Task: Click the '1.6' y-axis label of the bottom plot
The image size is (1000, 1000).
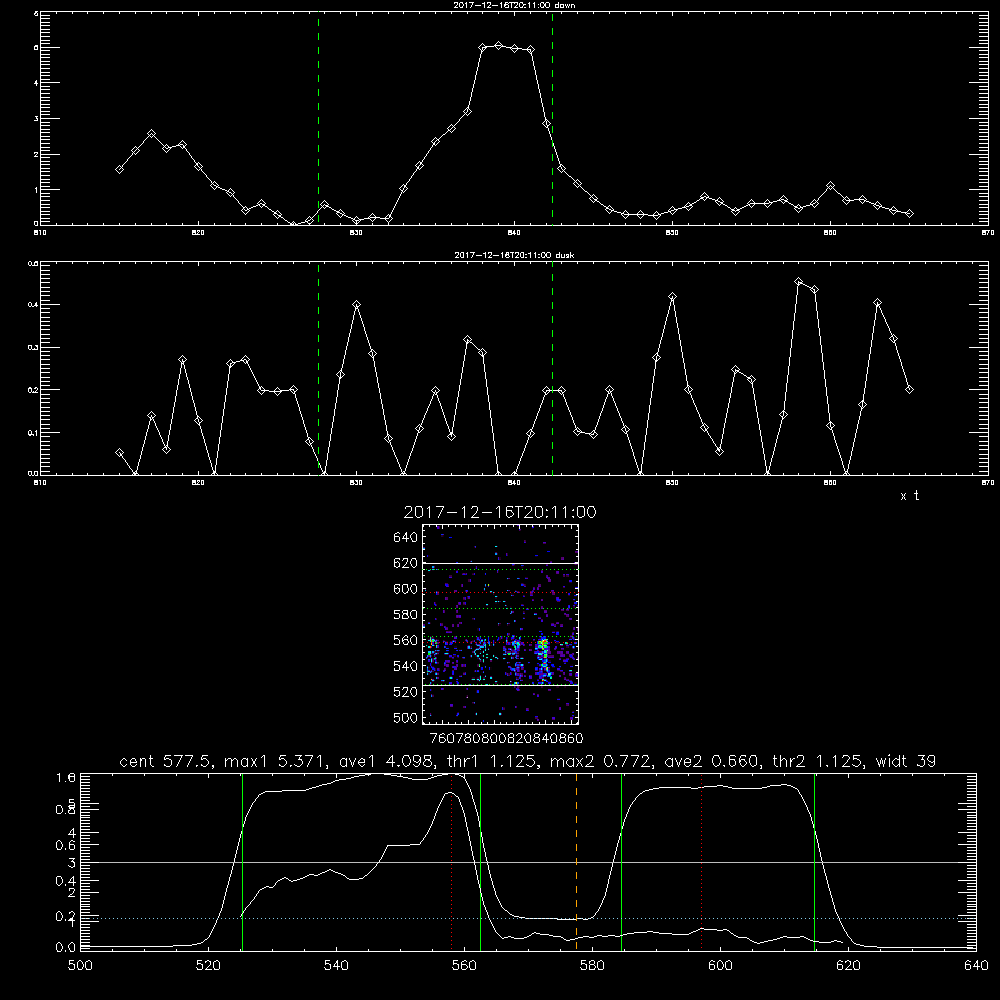Action: click(66, 777)
